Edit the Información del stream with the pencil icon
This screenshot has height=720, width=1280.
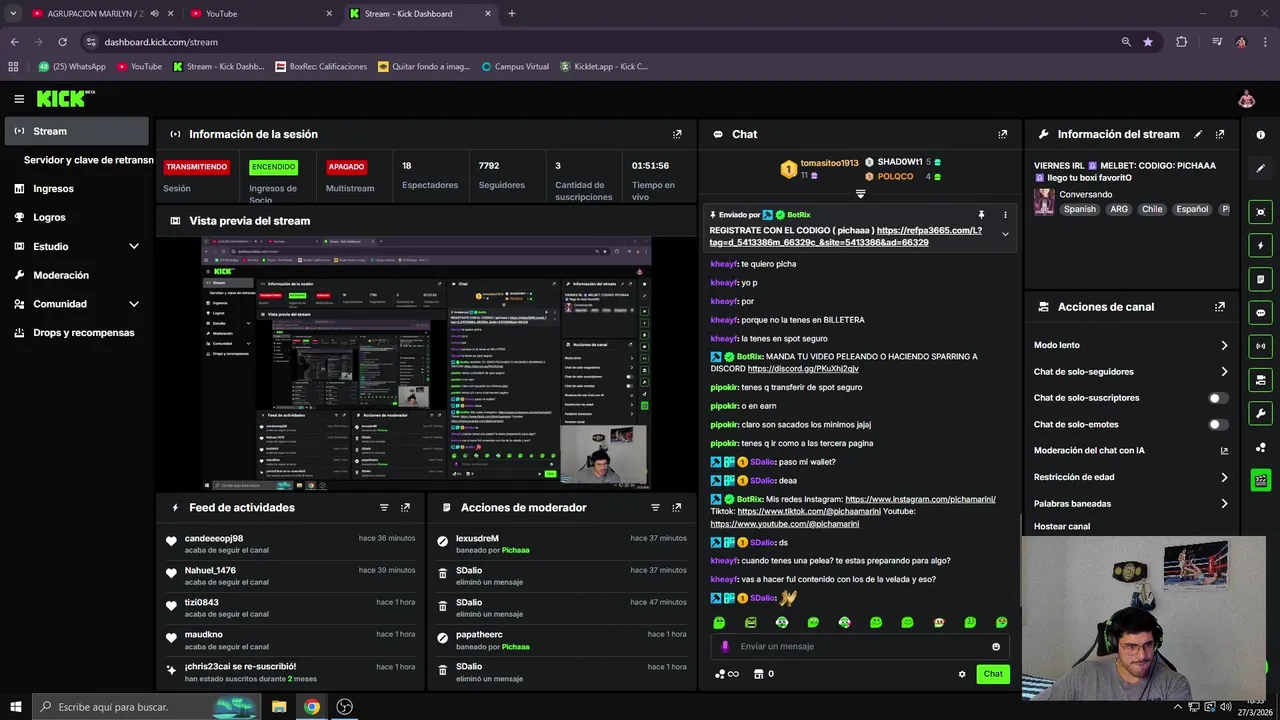tap(1198, 134)
